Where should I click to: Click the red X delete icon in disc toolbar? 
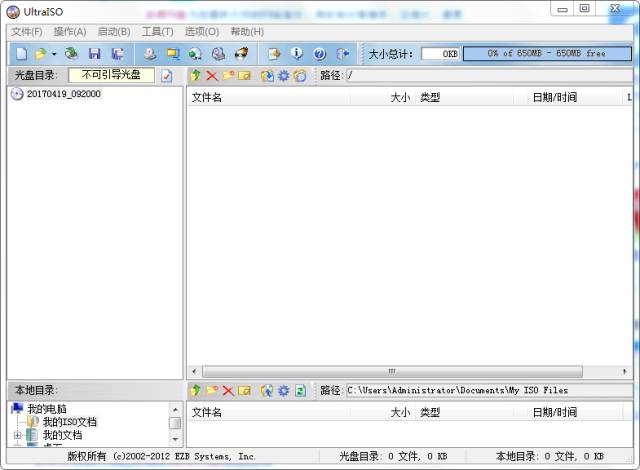pyautogui.click(x=212, y=75)
